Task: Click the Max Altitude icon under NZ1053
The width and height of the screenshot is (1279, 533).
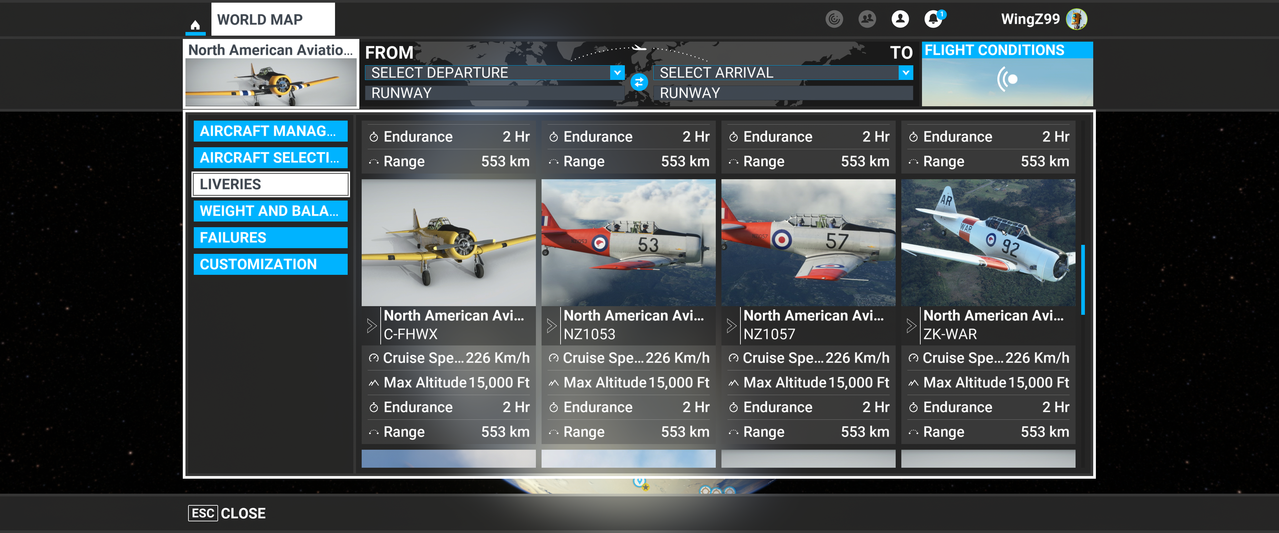Action: coord(554,383)
